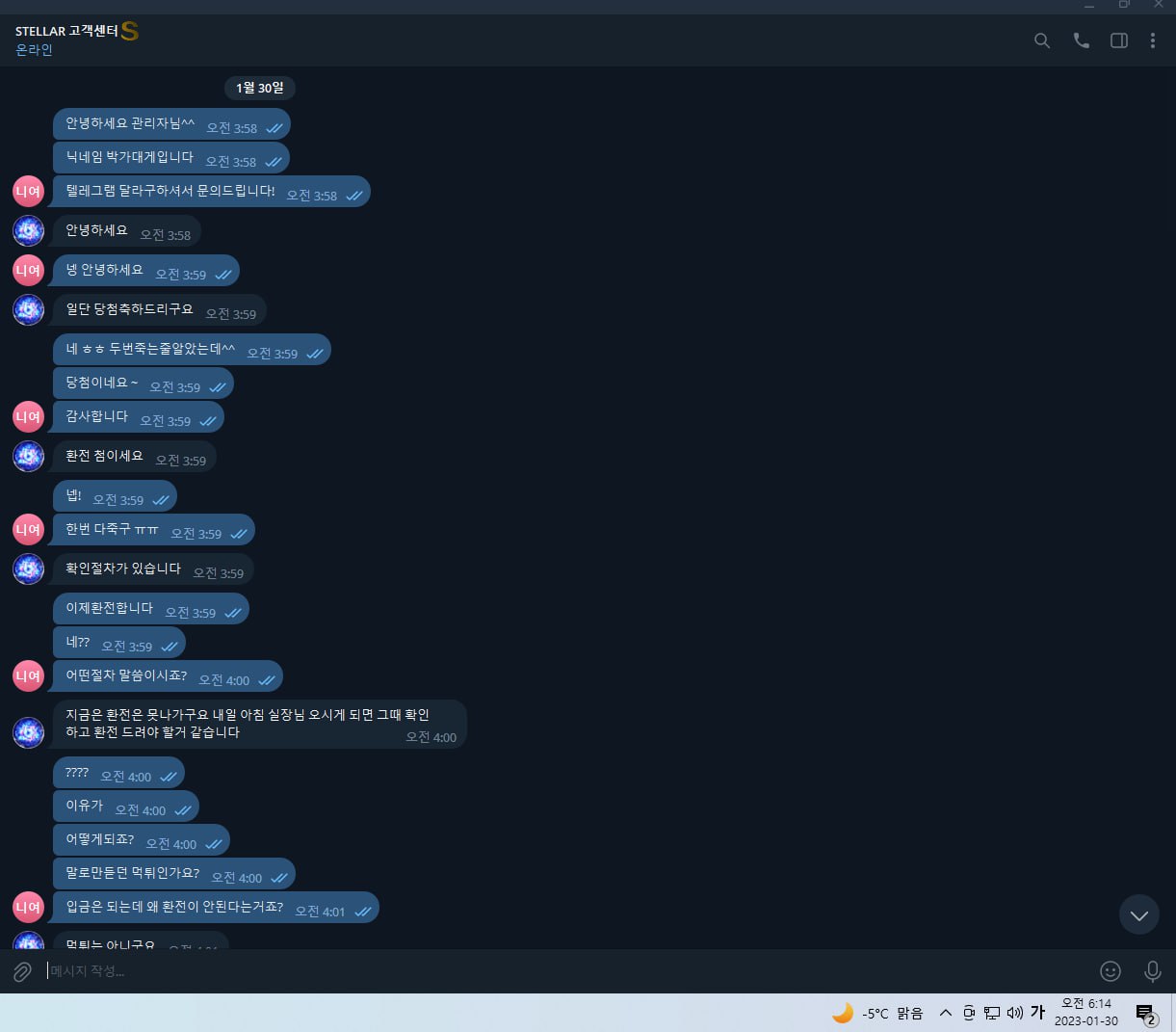Click into the 메시지 작성 input field

pyautogui.click(x=568, y=971)
